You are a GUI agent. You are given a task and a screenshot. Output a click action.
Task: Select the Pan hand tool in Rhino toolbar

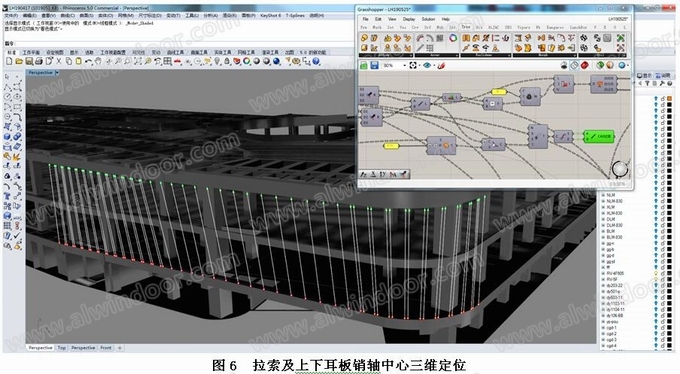(x=98, y=62)
